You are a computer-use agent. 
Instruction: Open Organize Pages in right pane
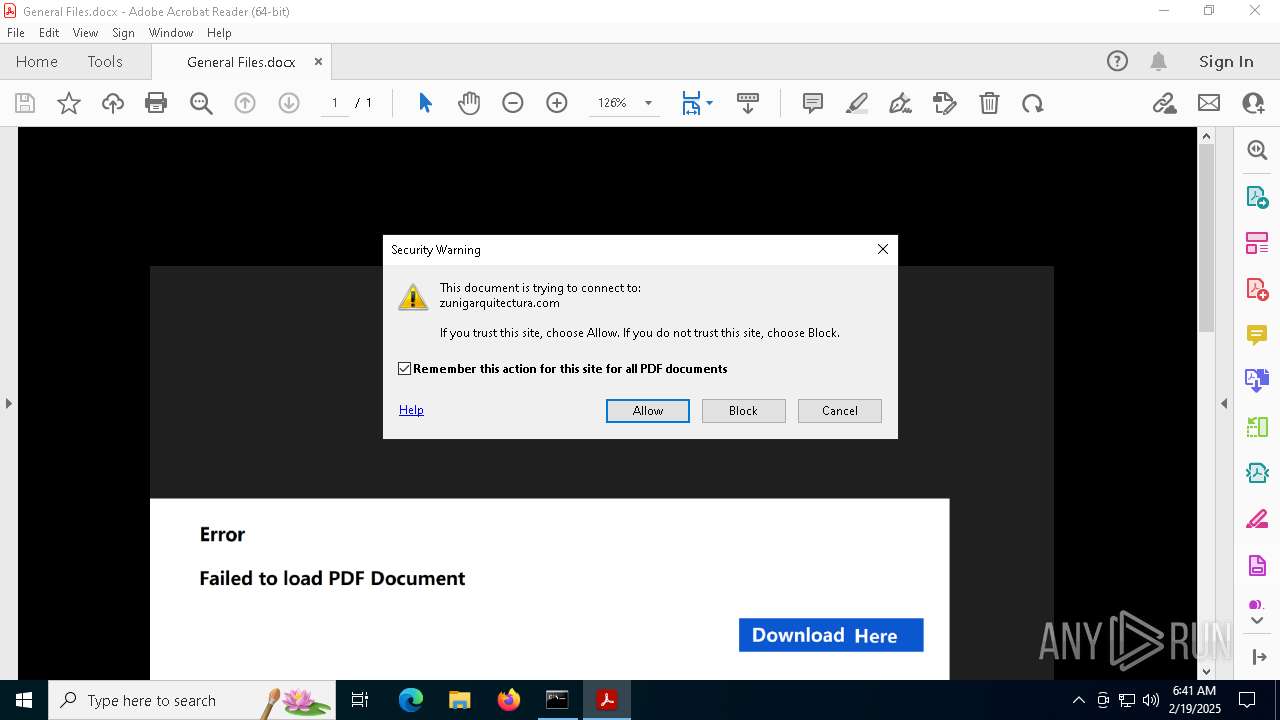coord(1257,242)
